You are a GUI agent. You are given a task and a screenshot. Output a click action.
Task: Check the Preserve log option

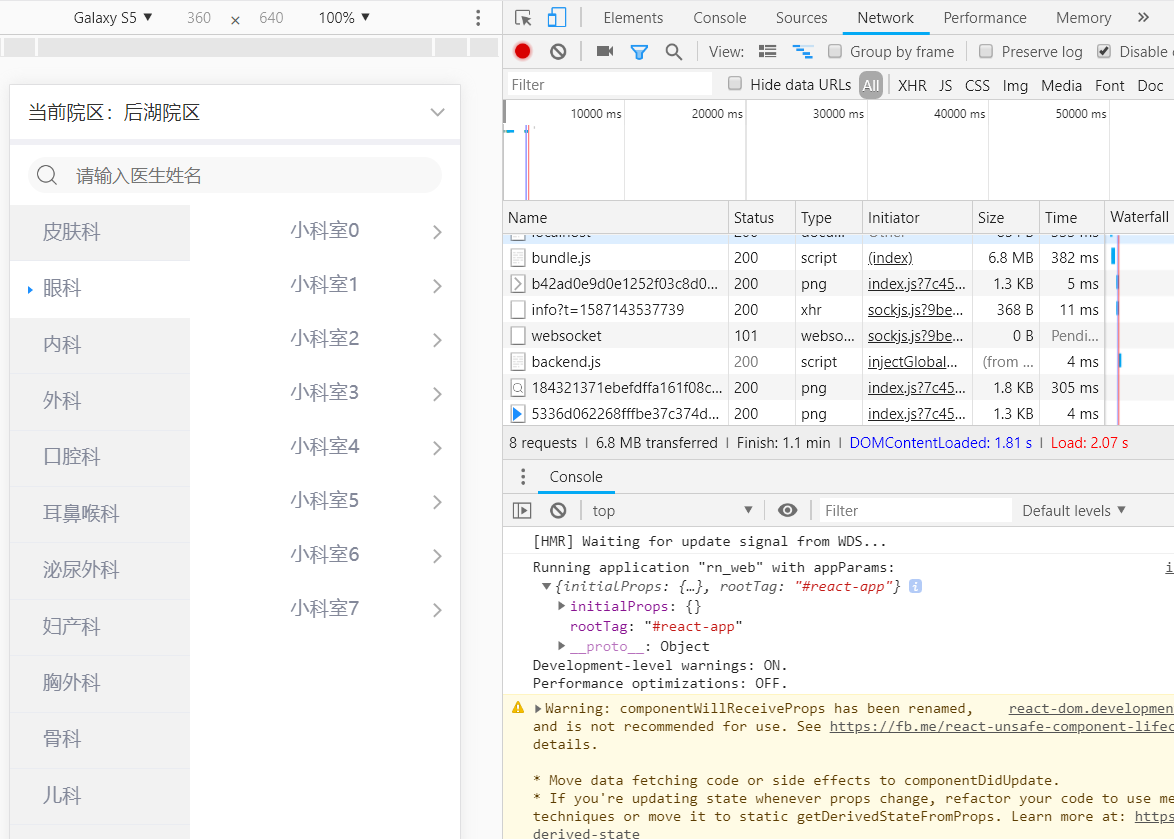986,51
